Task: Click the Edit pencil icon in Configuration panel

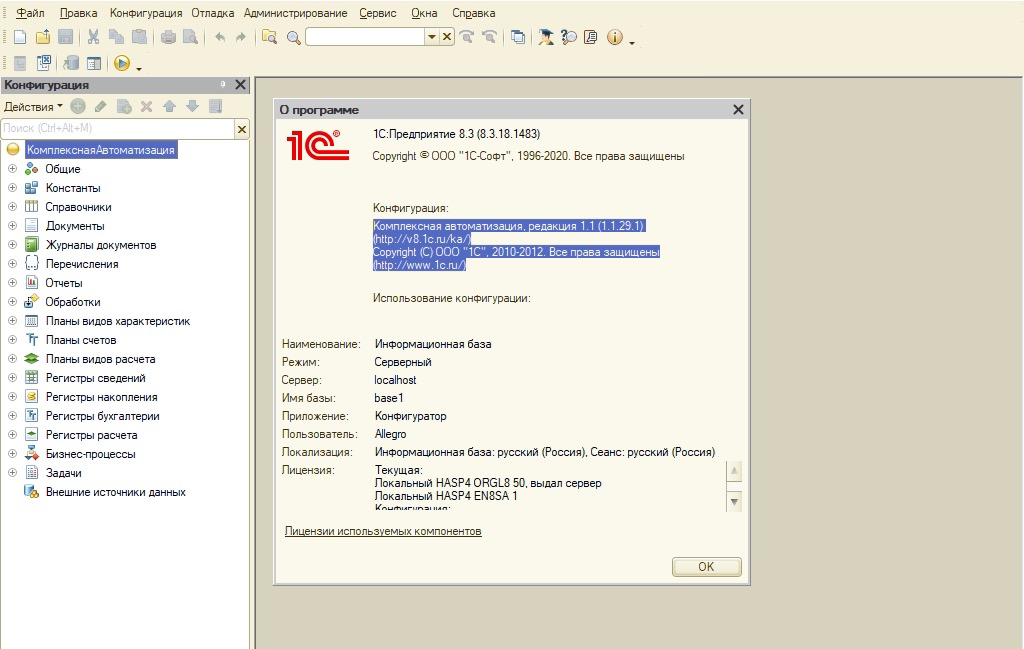Action: [101, 106]
